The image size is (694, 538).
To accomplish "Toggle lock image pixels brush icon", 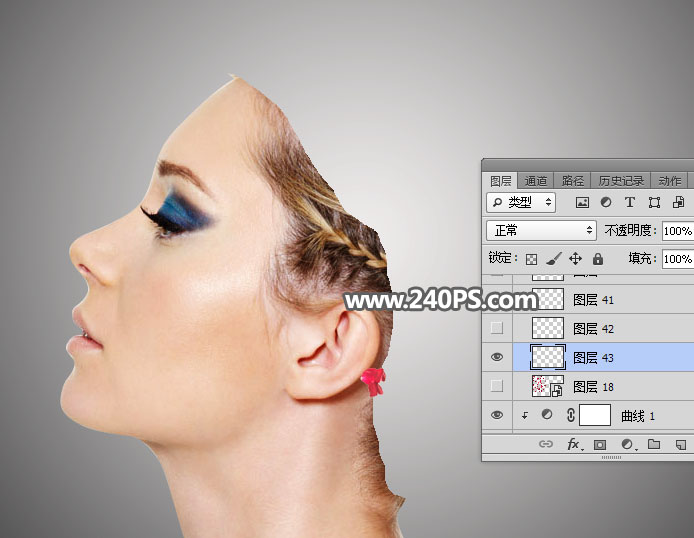I will pos(553,258).
